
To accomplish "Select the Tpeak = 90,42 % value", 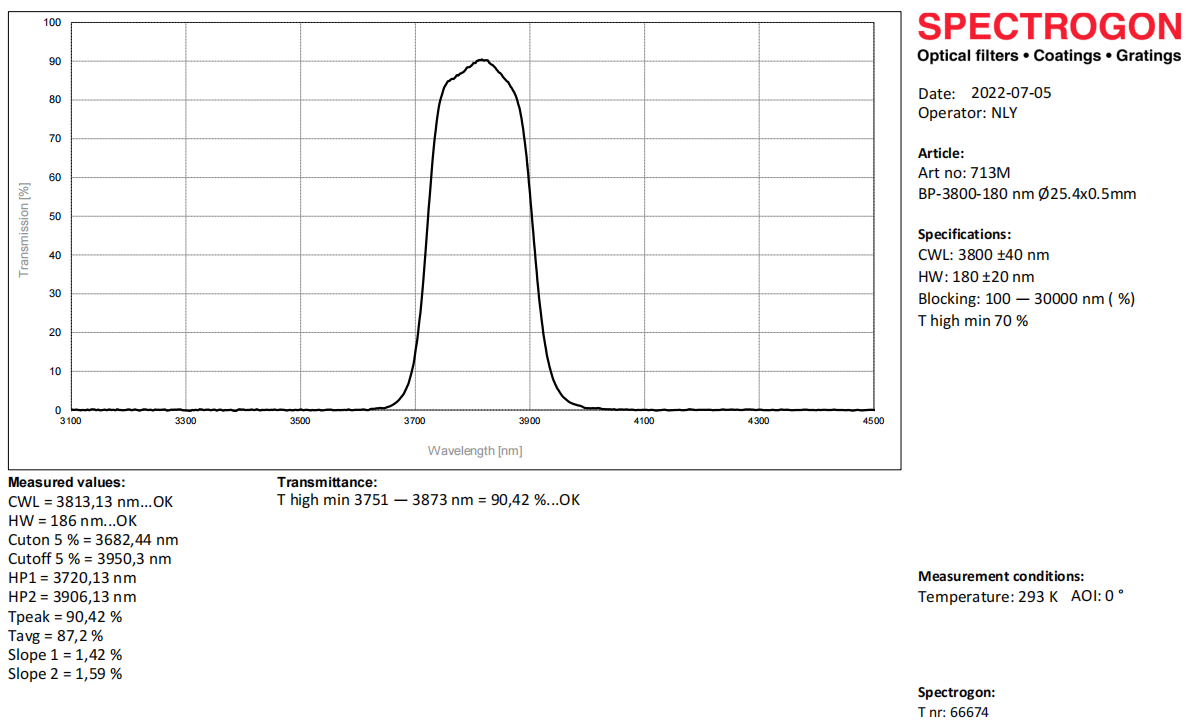I will pyautogui.click(x=65, y=616).
